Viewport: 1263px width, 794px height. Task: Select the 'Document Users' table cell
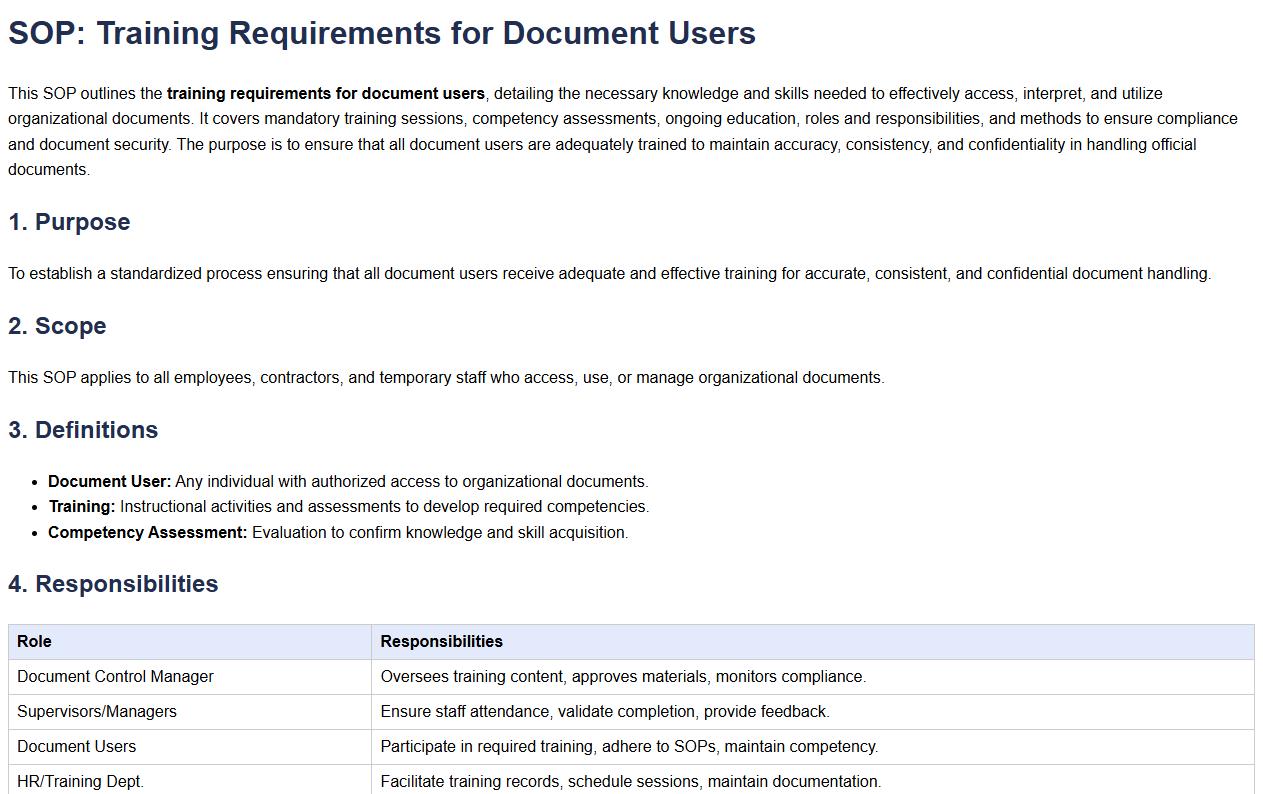pos(76,747)
